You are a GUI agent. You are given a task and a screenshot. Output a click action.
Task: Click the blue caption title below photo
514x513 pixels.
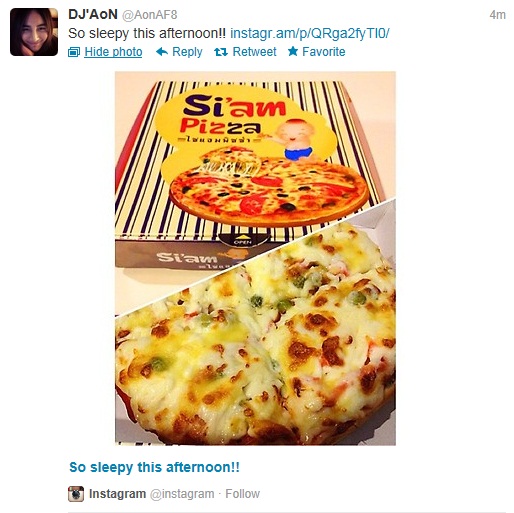154,467
